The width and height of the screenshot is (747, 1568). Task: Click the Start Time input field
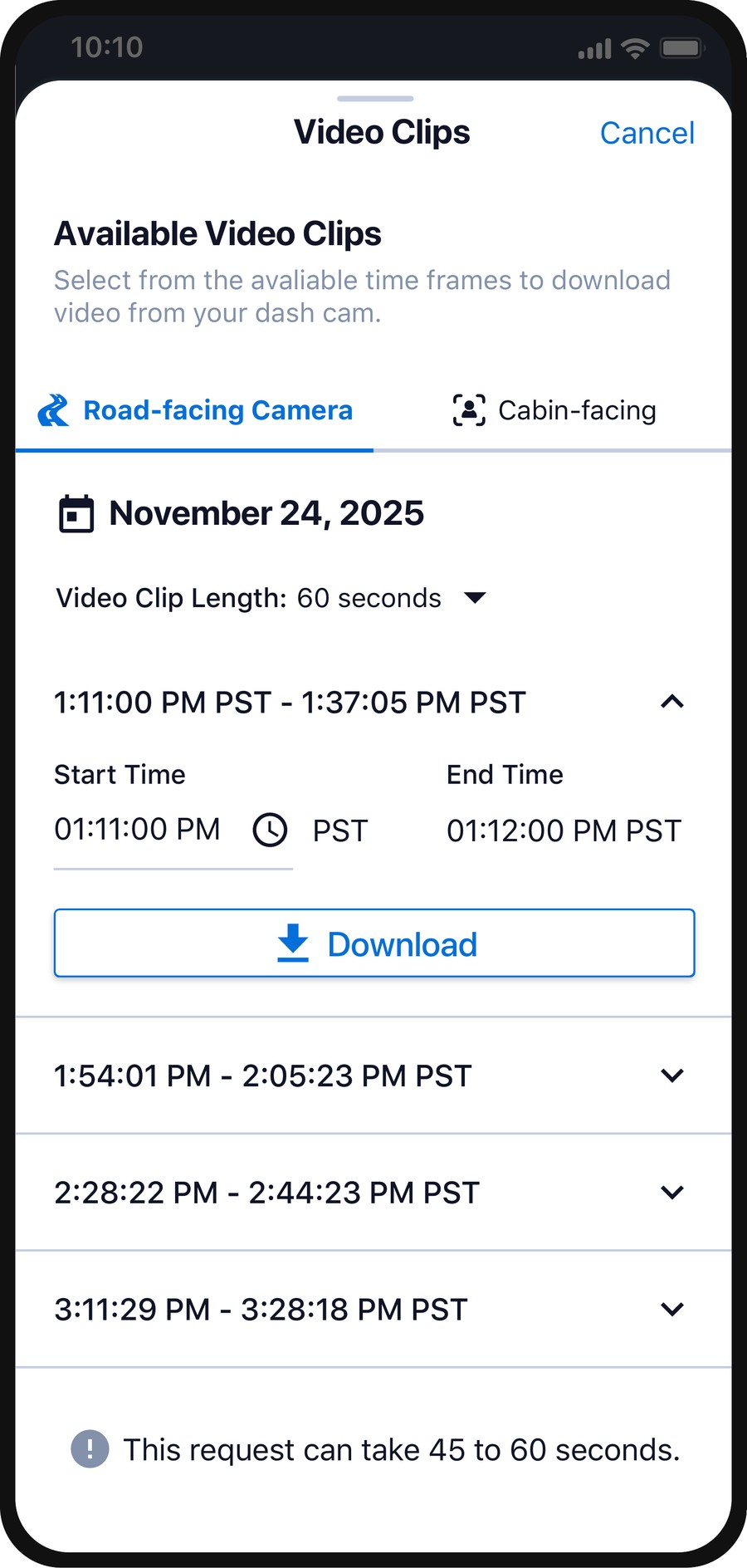coord(137,829)
